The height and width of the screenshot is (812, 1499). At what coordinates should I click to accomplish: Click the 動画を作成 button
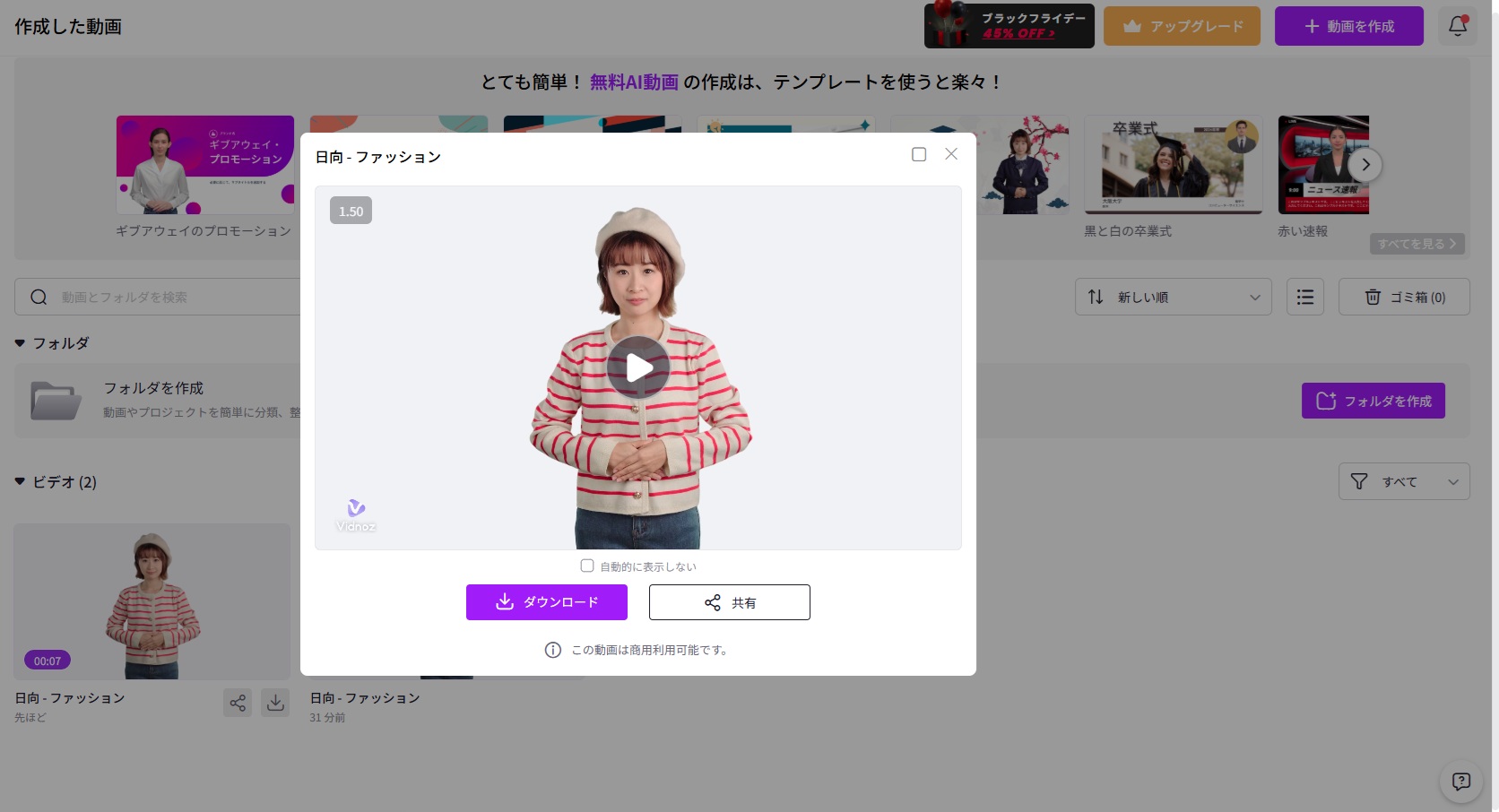[1348, 26]
